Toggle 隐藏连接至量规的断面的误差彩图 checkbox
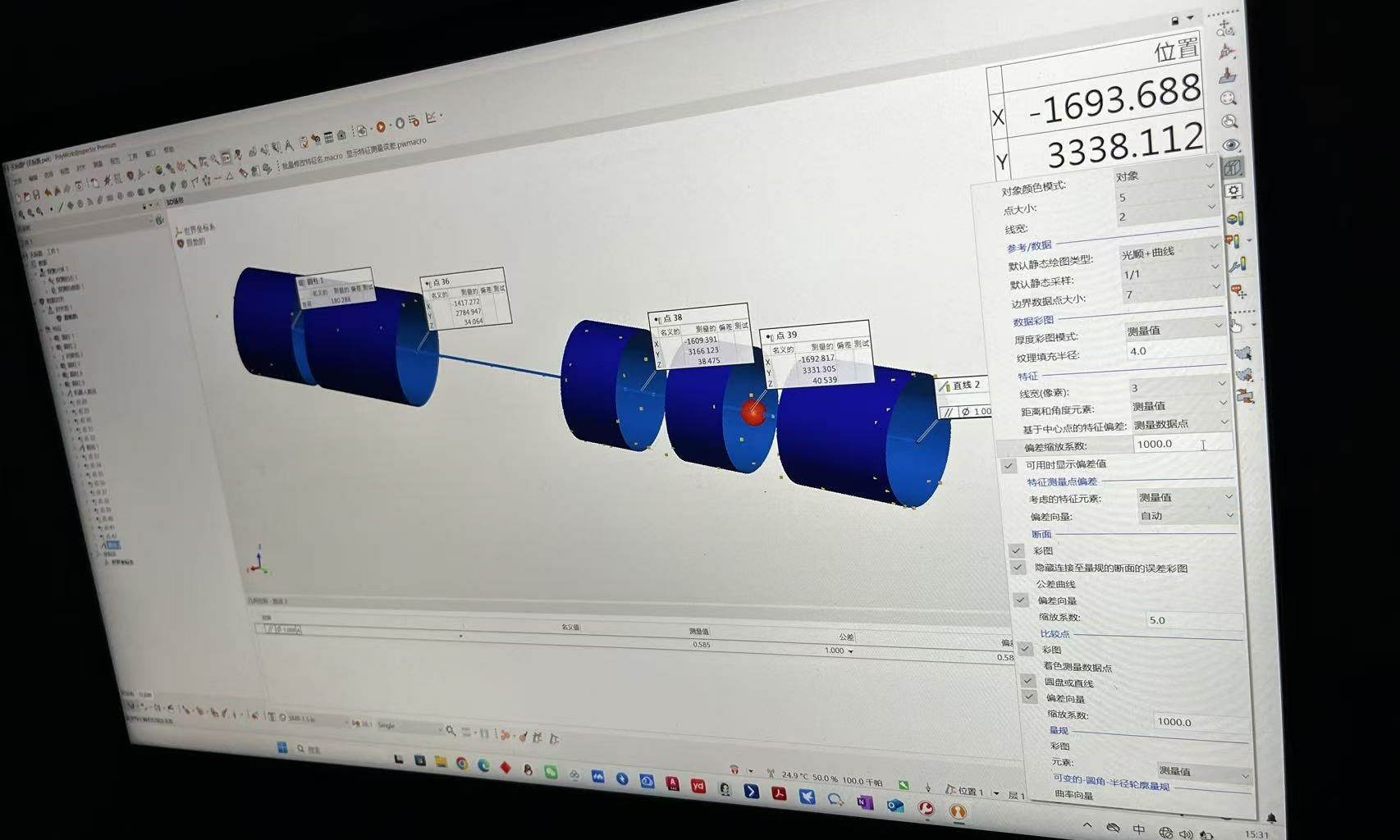 (x=1018, y=568)
